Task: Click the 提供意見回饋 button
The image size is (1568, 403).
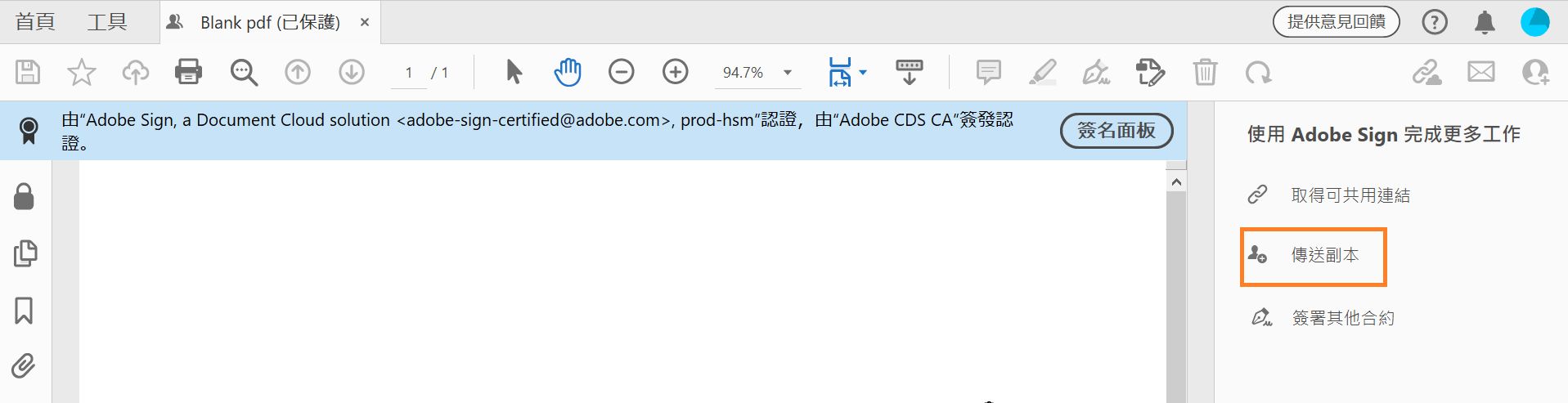Action: [1336, 22]
